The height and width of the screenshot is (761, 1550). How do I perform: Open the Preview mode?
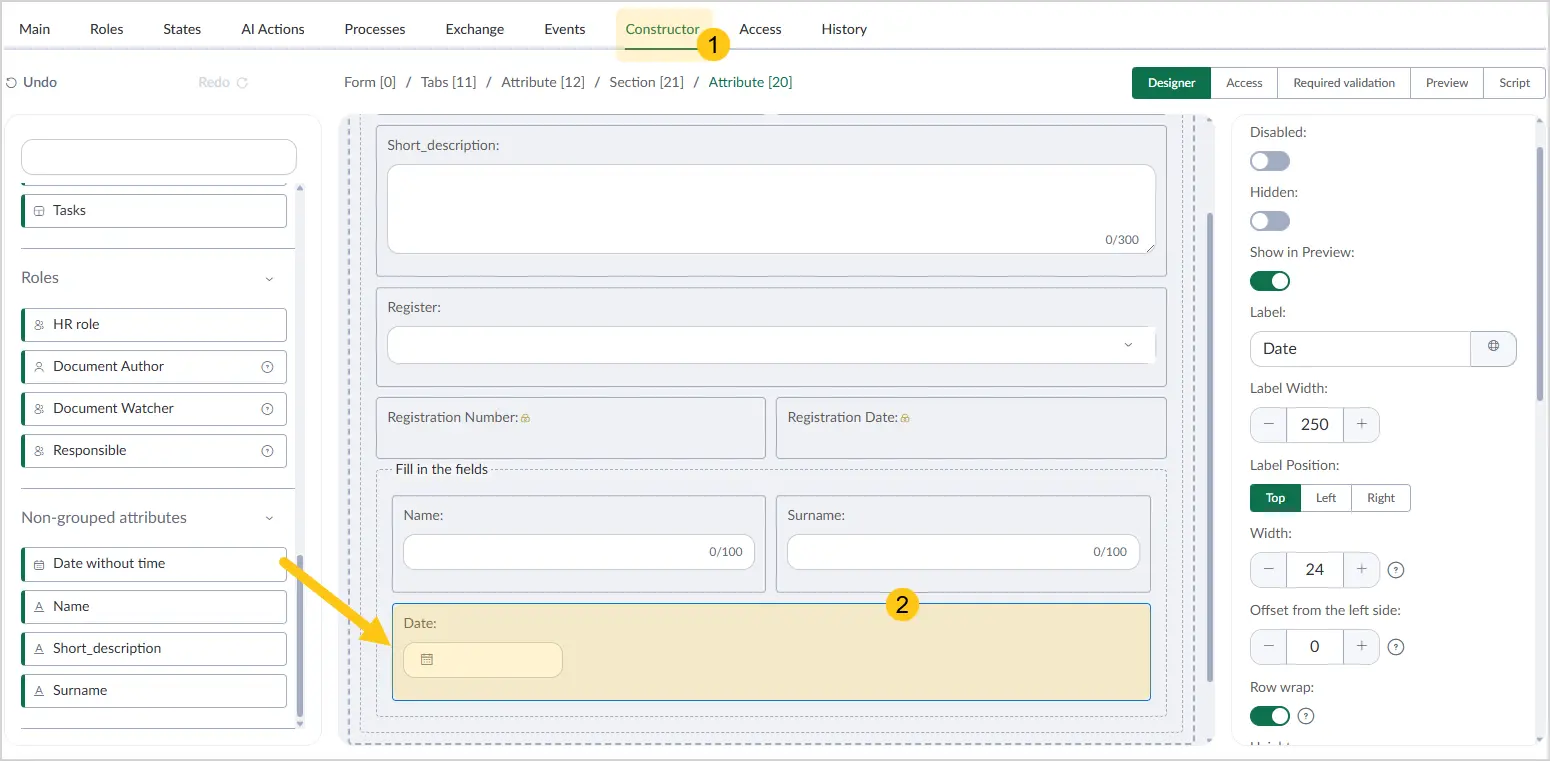(x=1447, y=83)
